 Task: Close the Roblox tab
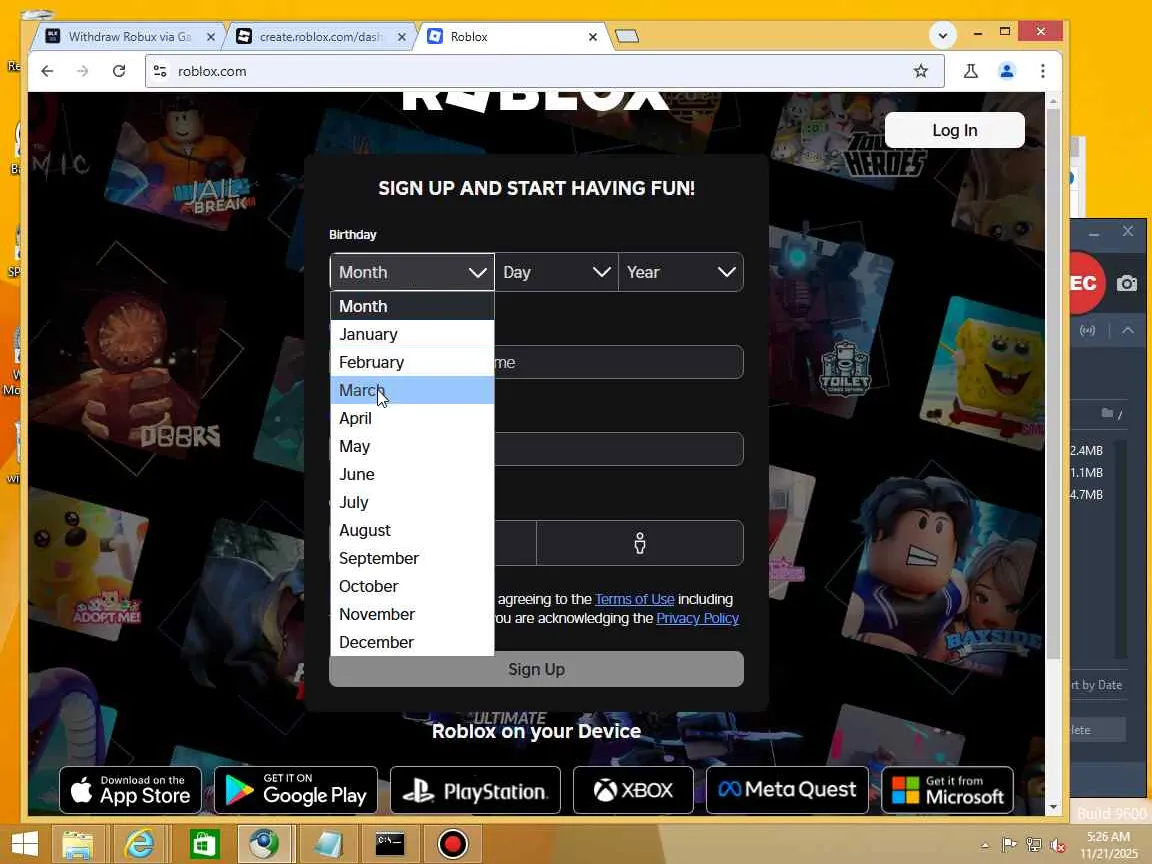(593, 37)
